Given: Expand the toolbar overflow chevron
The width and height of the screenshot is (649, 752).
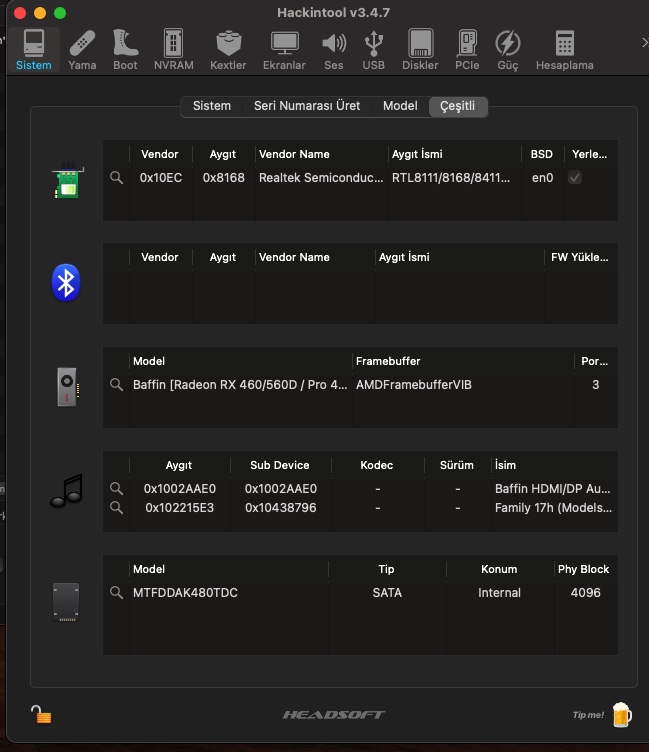Looking at the screenshot, I should (644, 42).
